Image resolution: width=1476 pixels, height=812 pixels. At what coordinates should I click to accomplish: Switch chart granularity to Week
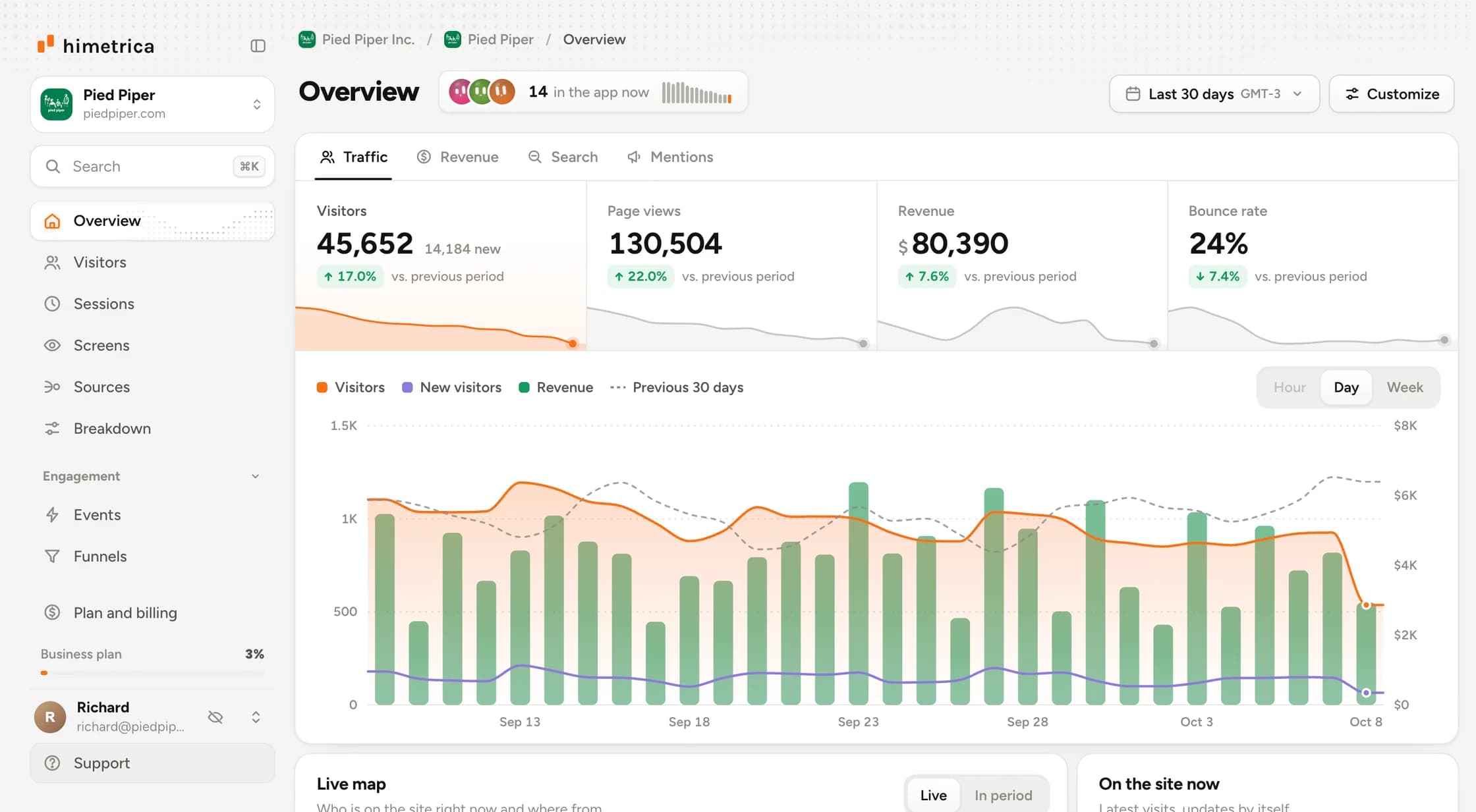click(1405, 387)
